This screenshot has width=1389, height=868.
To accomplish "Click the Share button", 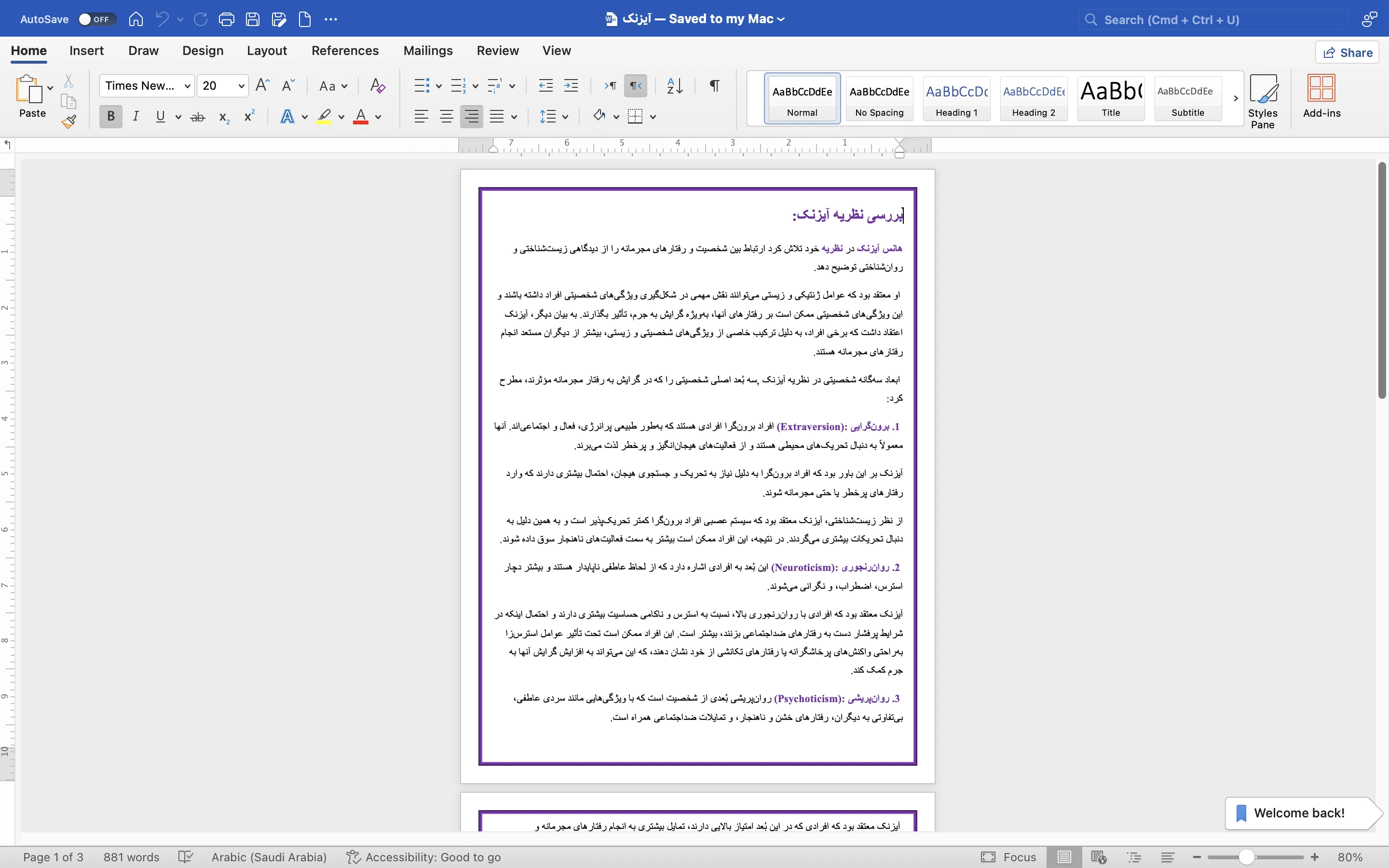I will pyautogui.click(x=1347, y=53).
